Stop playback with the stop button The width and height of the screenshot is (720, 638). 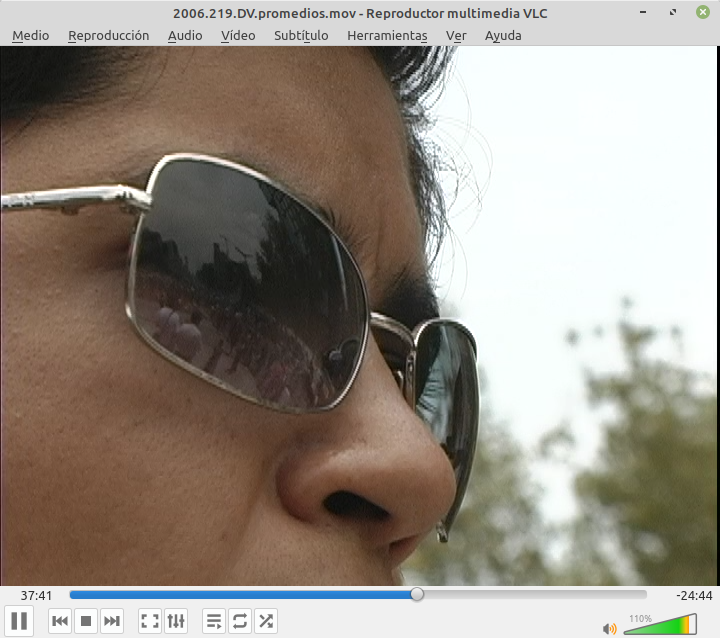85,621
